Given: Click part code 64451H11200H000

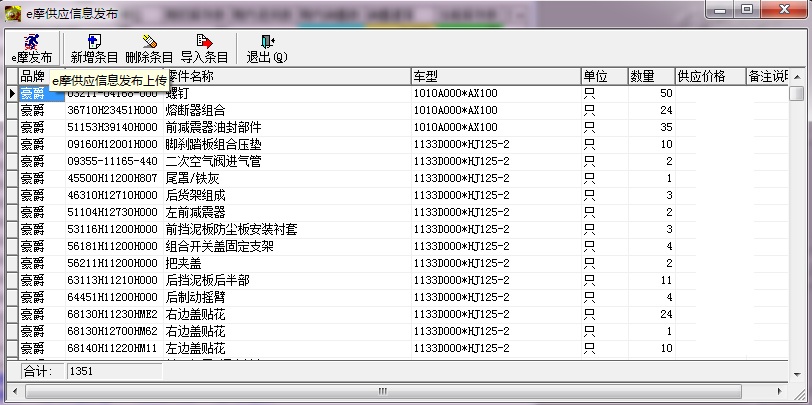Looking at the screenshot, I should click(112, 297).
